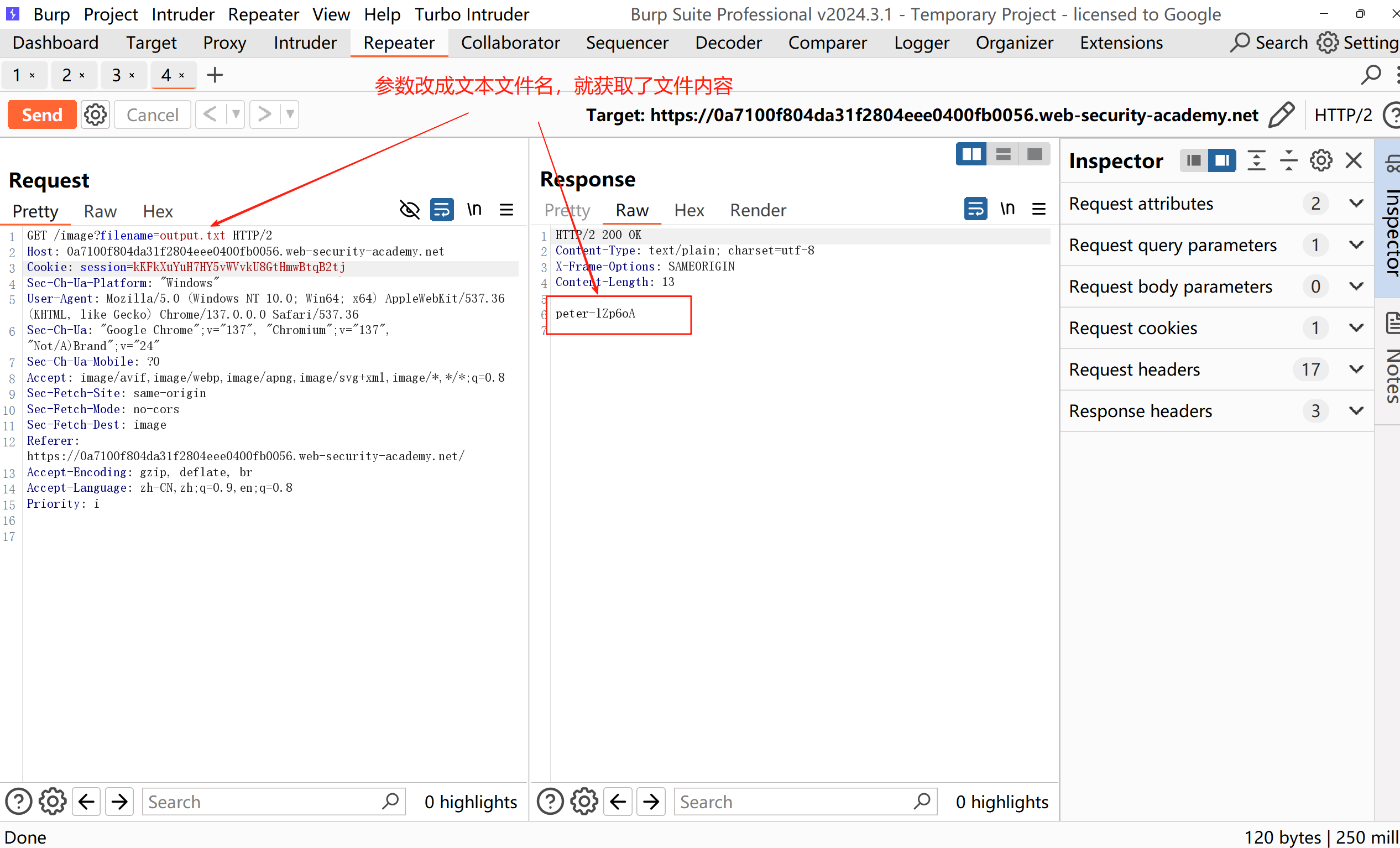
Task: Click the hide non-printable eye icon in Request
Action: pos(409,210)
